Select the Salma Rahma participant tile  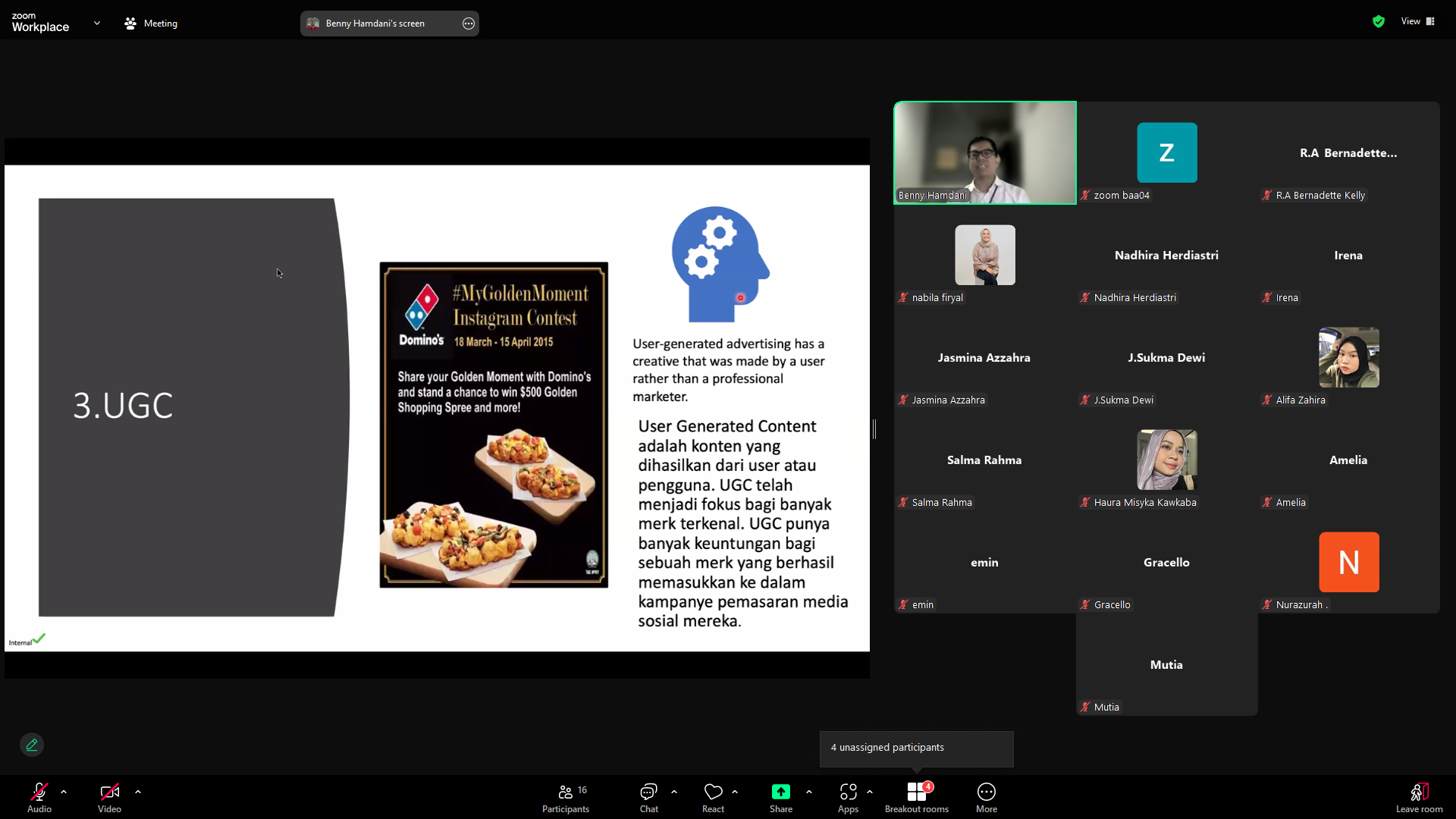pos(985,460)
